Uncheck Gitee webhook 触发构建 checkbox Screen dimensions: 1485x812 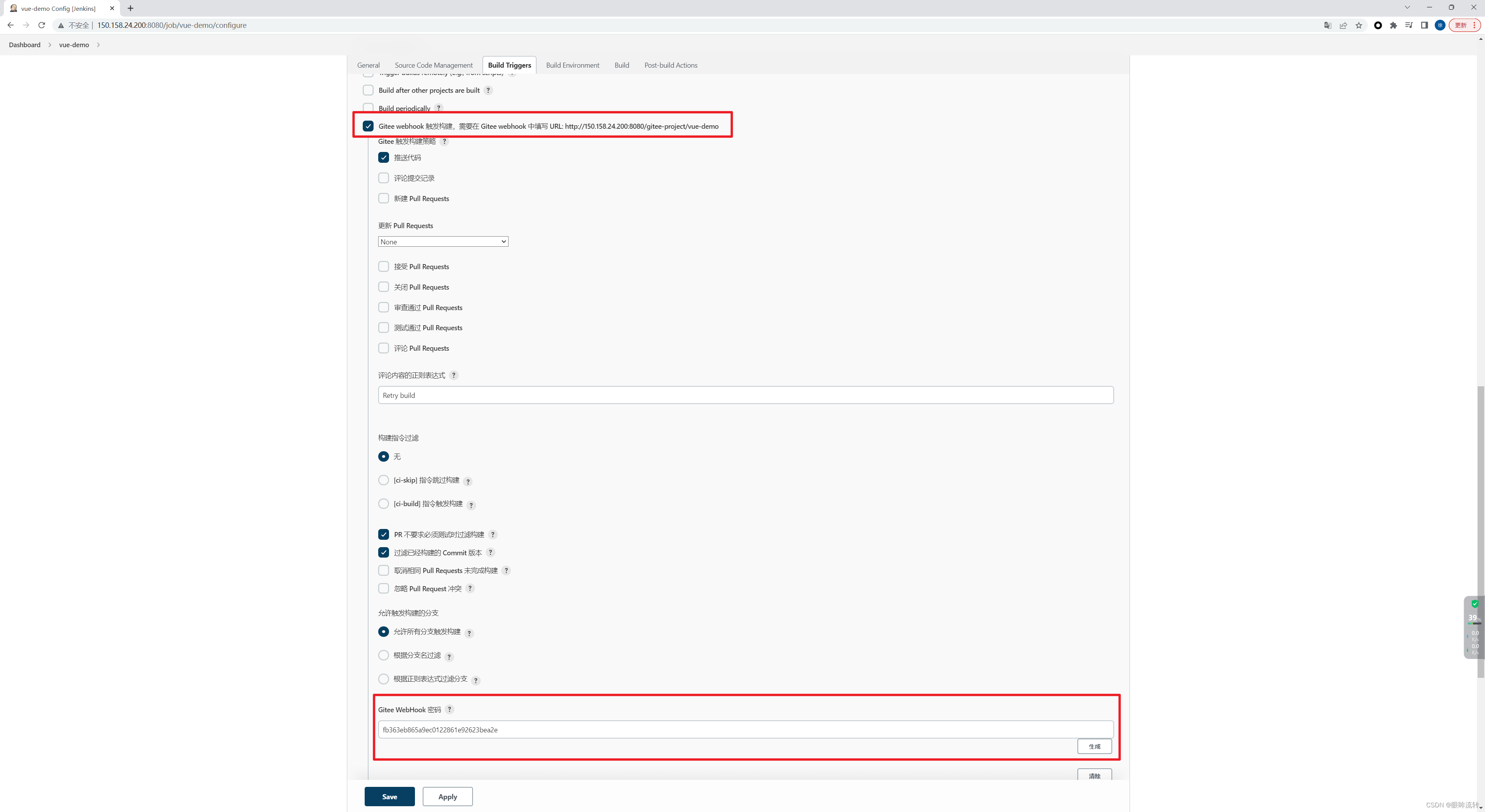tap(368, 126)
